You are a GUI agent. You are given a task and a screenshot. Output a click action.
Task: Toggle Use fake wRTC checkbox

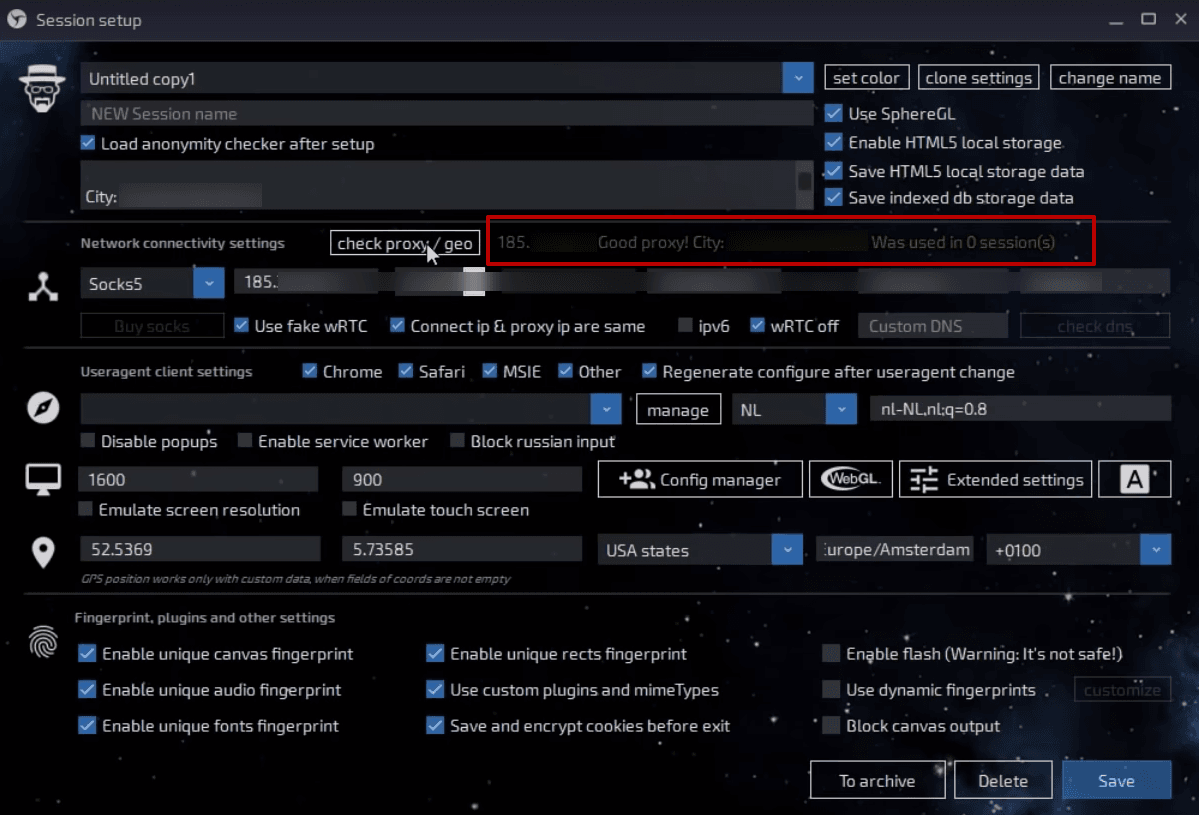[x=242, y=325]
